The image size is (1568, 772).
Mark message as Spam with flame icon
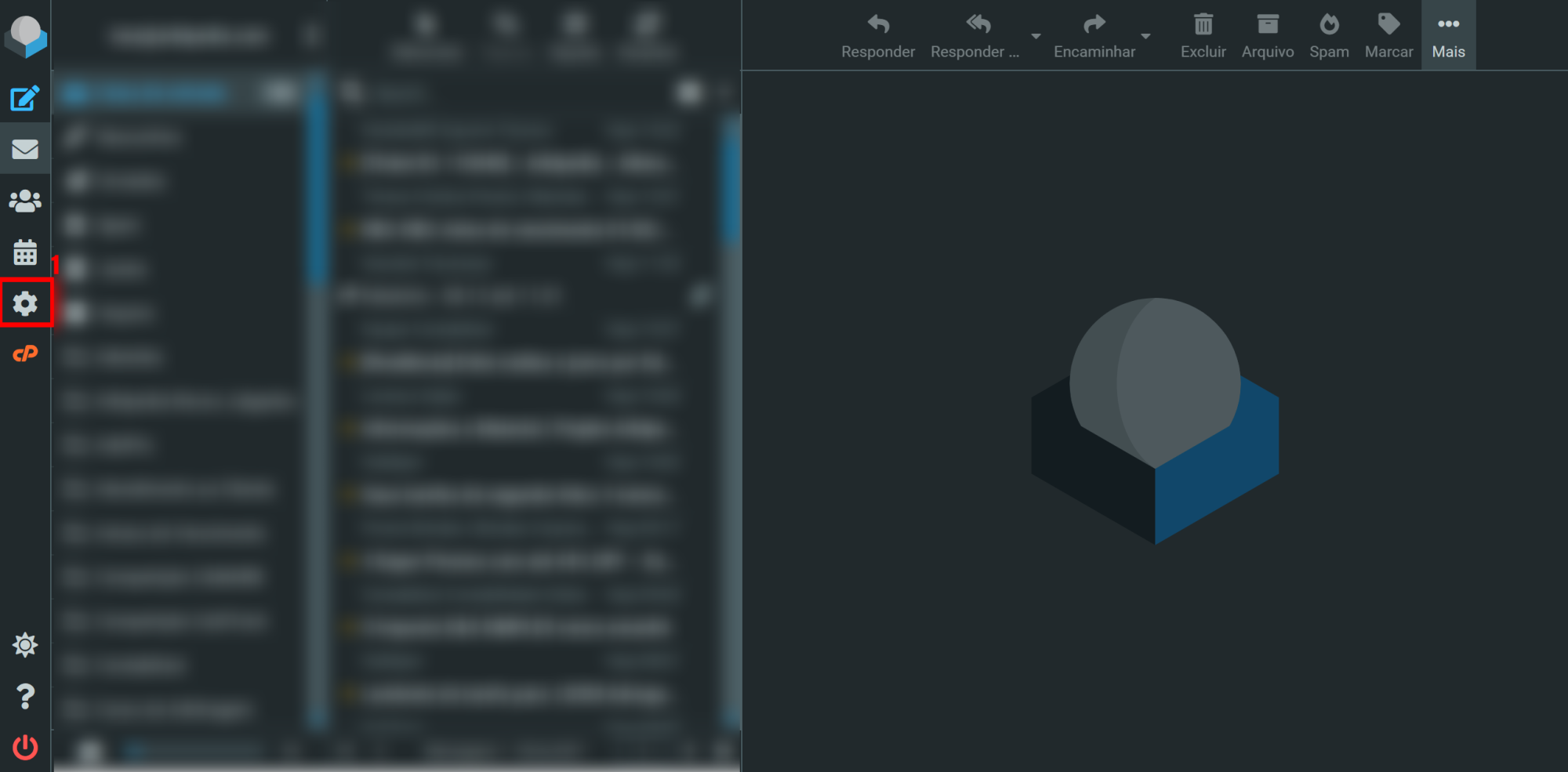1329,34
